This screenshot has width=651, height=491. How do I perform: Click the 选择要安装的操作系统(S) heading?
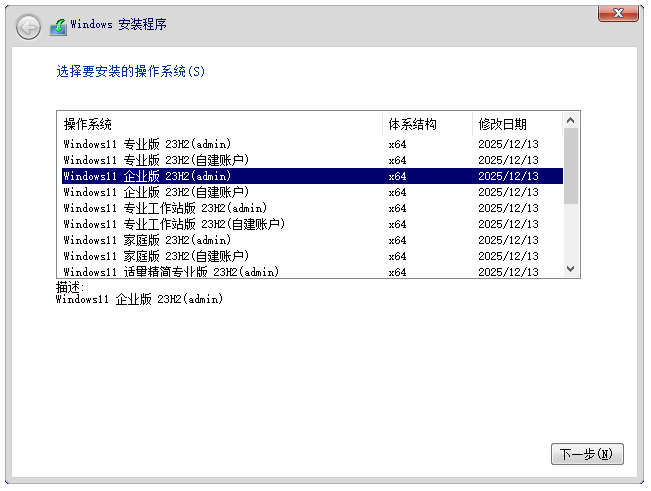coord(130,71)
